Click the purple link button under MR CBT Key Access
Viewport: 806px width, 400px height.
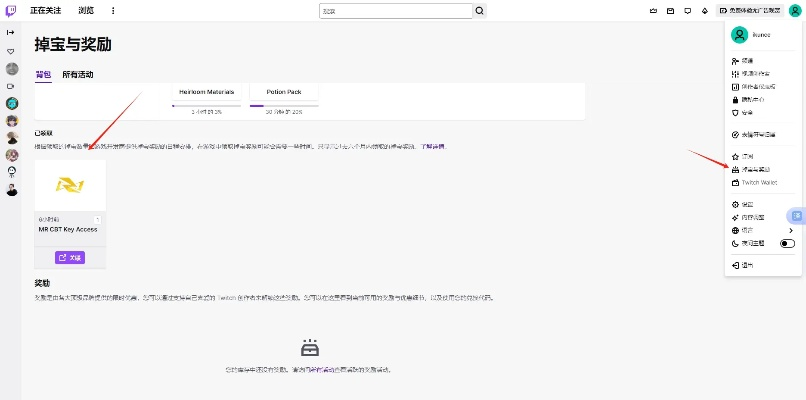[x=69, y=257]
